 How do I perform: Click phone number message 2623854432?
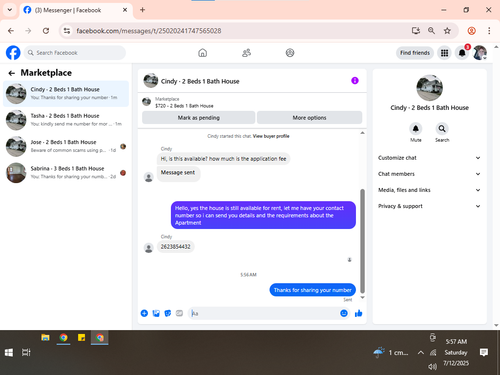(x=176, y=247)
